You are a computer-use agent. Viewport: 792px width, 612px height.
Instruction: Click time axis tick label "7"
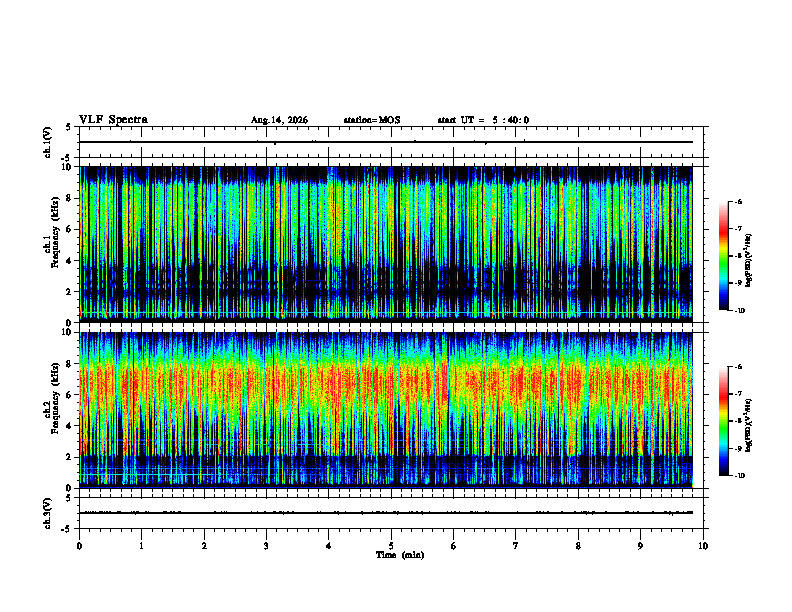[515, 546]
